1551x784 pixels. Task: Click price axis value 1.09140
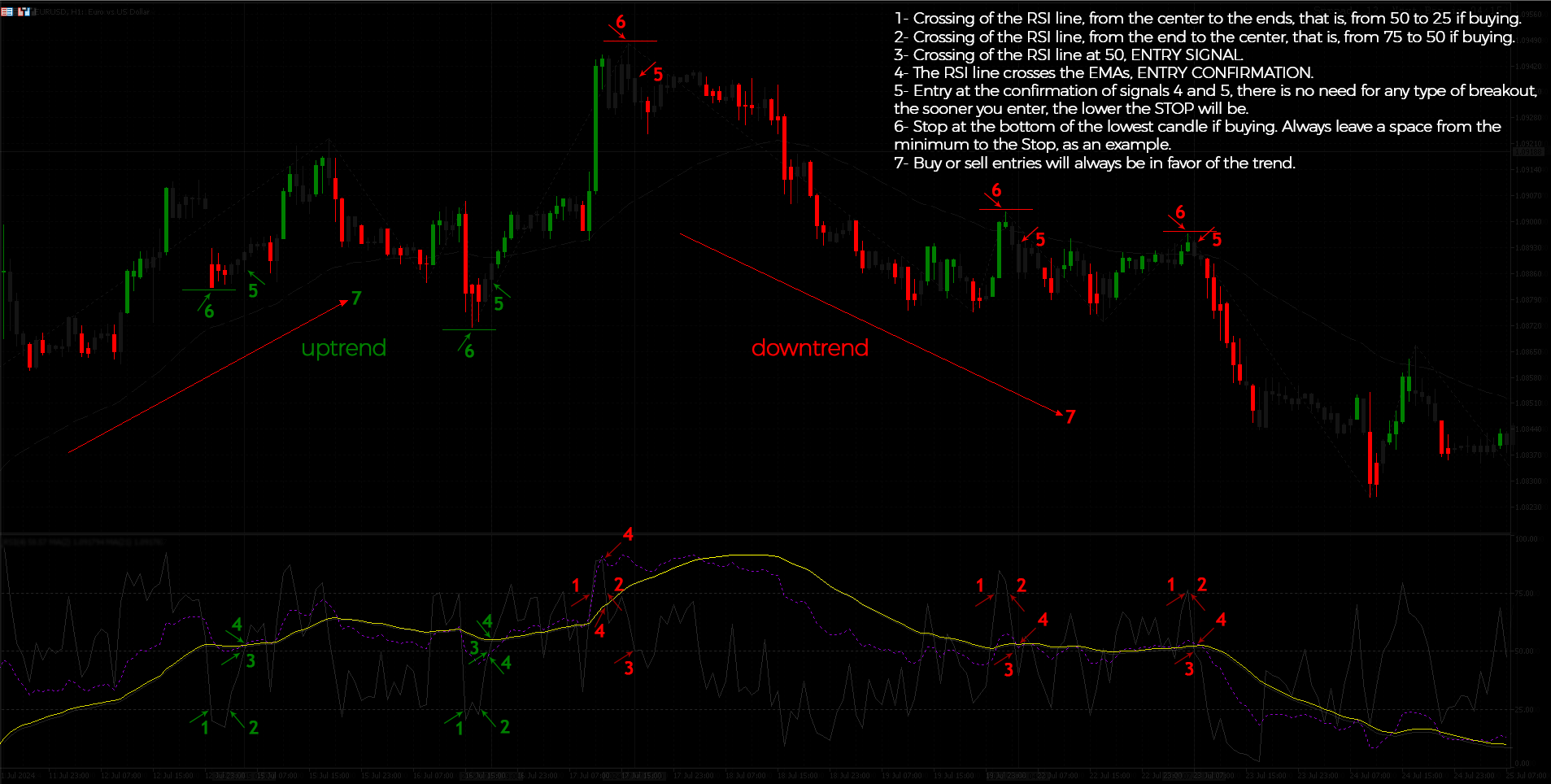1529,170
